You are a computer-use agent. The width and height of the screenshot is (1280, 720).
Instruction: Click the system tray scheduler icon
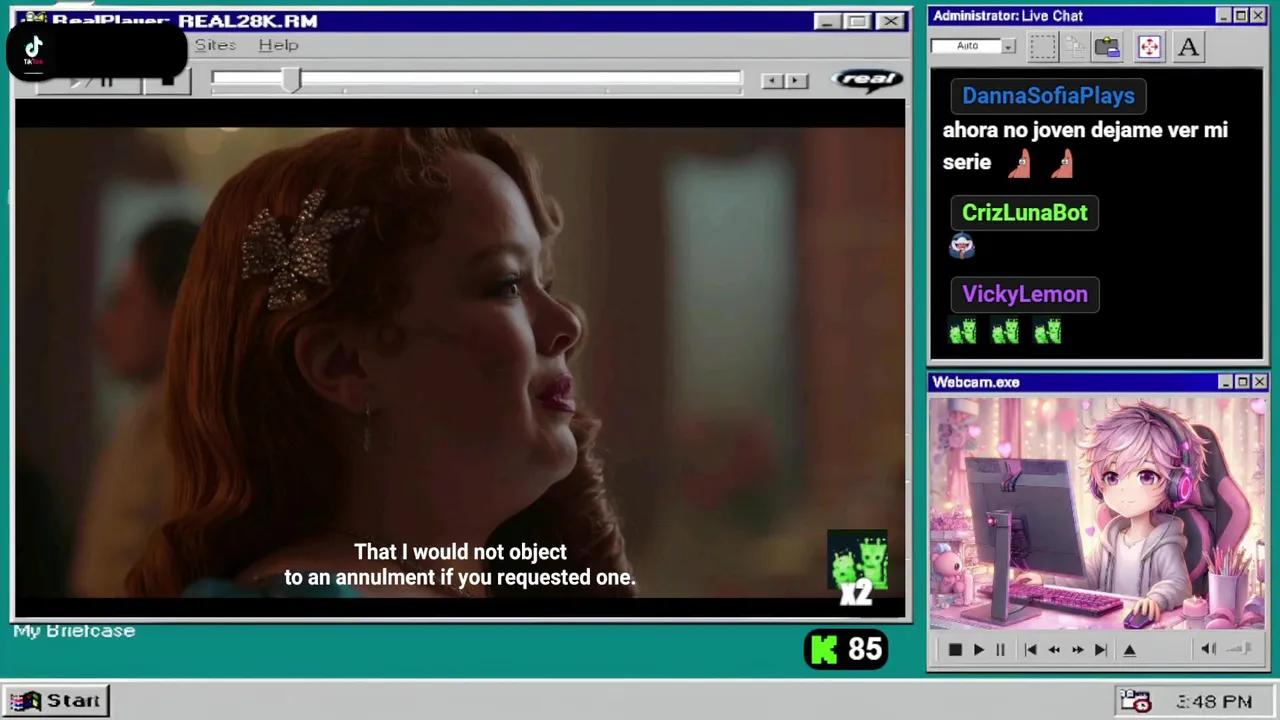coord(1136,701)
